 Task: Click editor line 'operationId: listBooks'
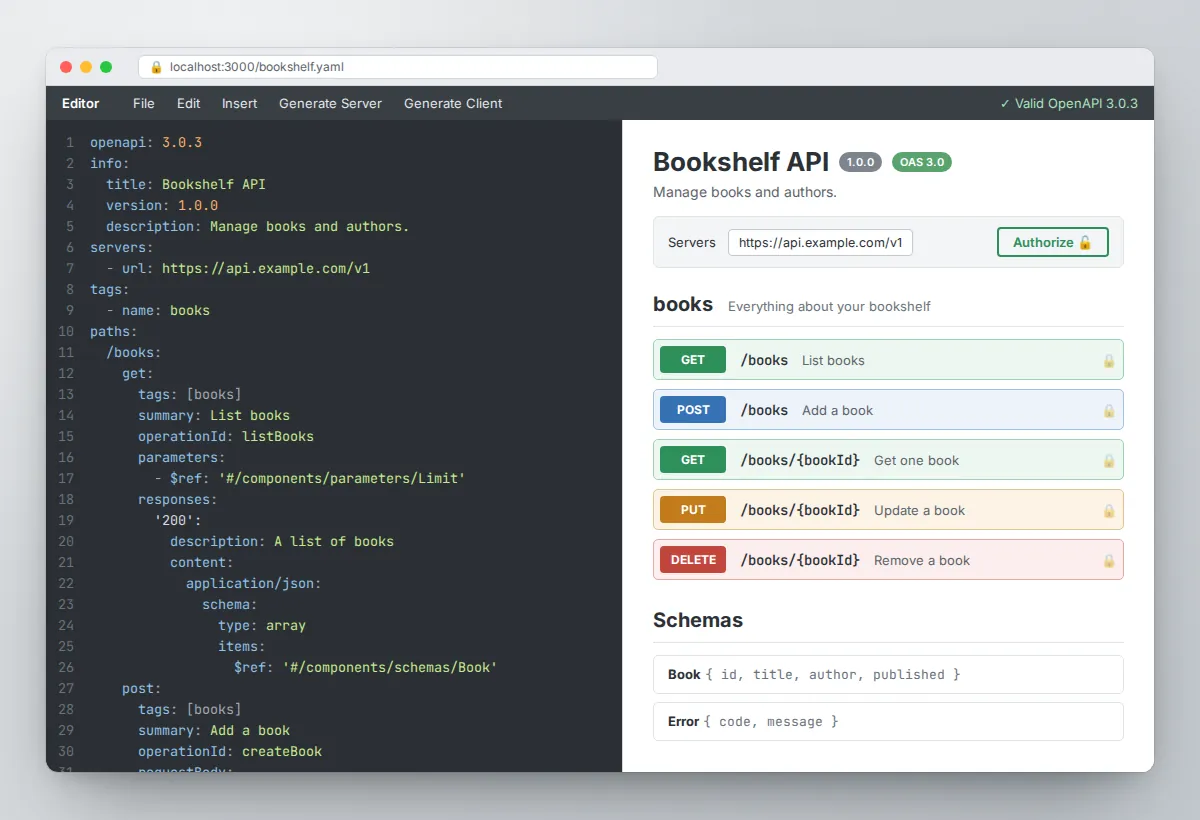[226, 436]
